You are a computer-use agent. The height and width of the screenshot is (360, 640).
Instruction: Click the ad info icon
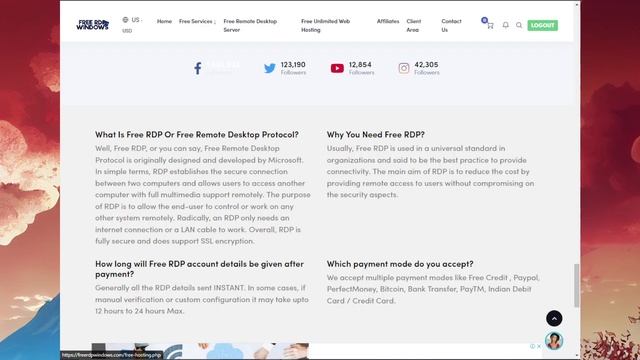[x=532, y=346]
